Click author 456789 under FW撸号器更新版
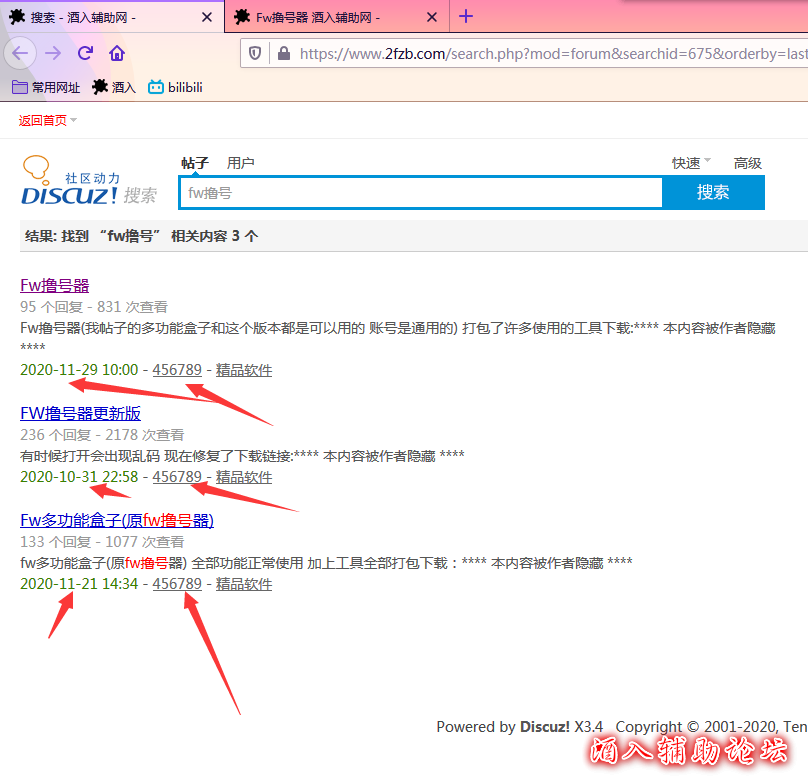 tap(177, 477)
